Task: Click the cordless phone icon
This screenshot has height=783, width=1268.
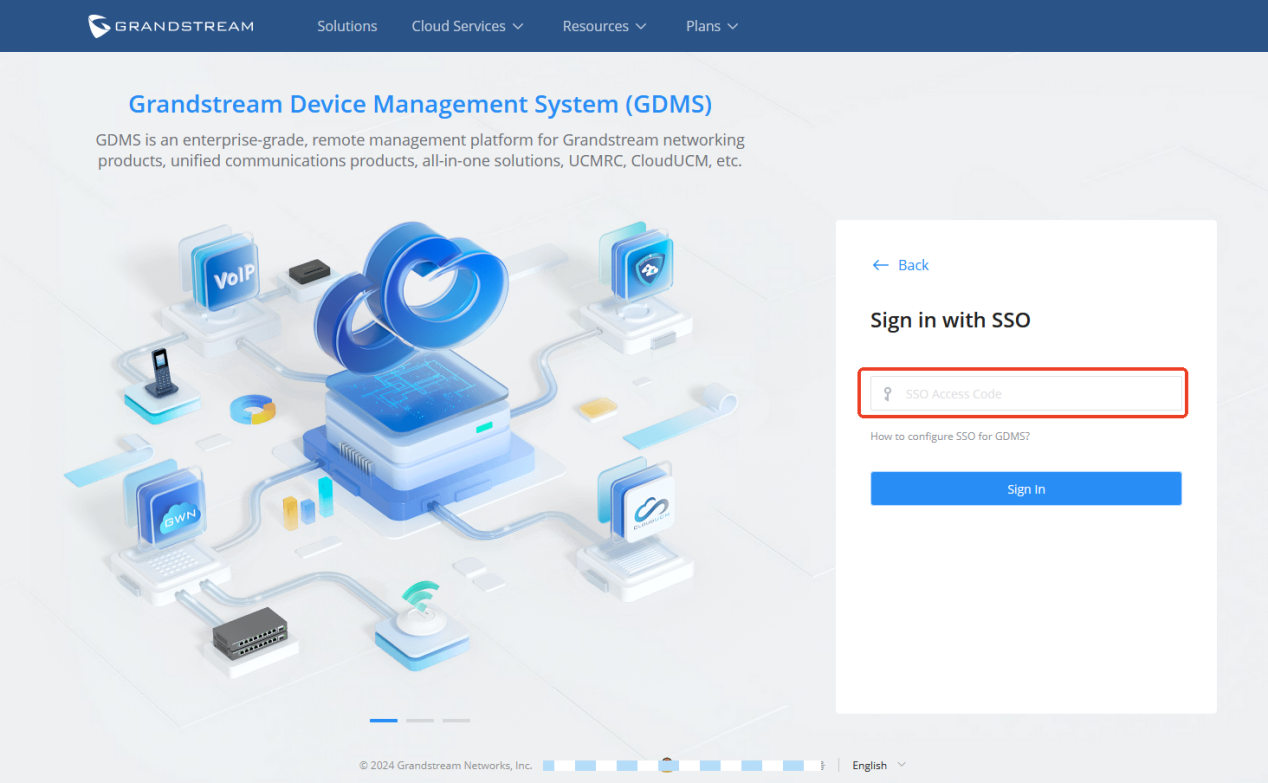Action: (x=160, y=372)
